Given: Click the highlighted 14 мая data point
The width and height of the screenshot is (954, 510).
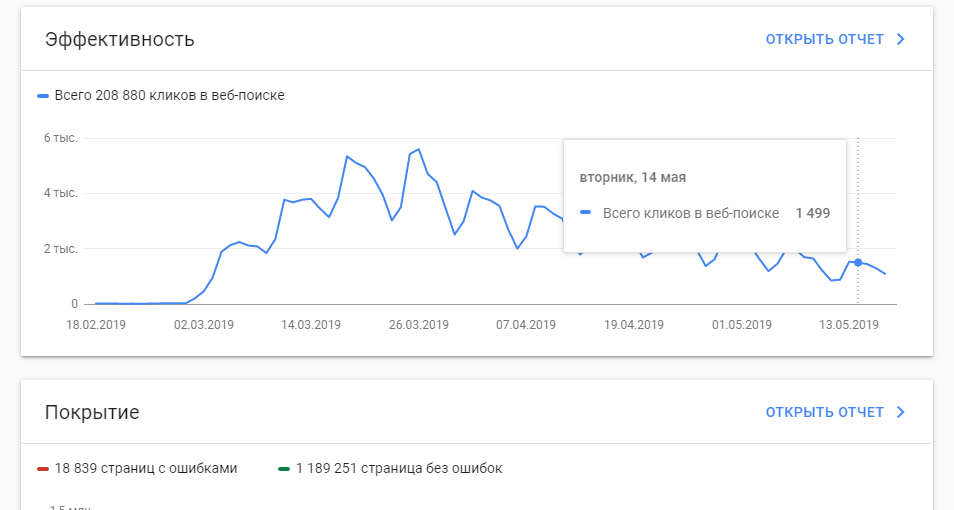Looking at the screenshot, I should point(858,262).
